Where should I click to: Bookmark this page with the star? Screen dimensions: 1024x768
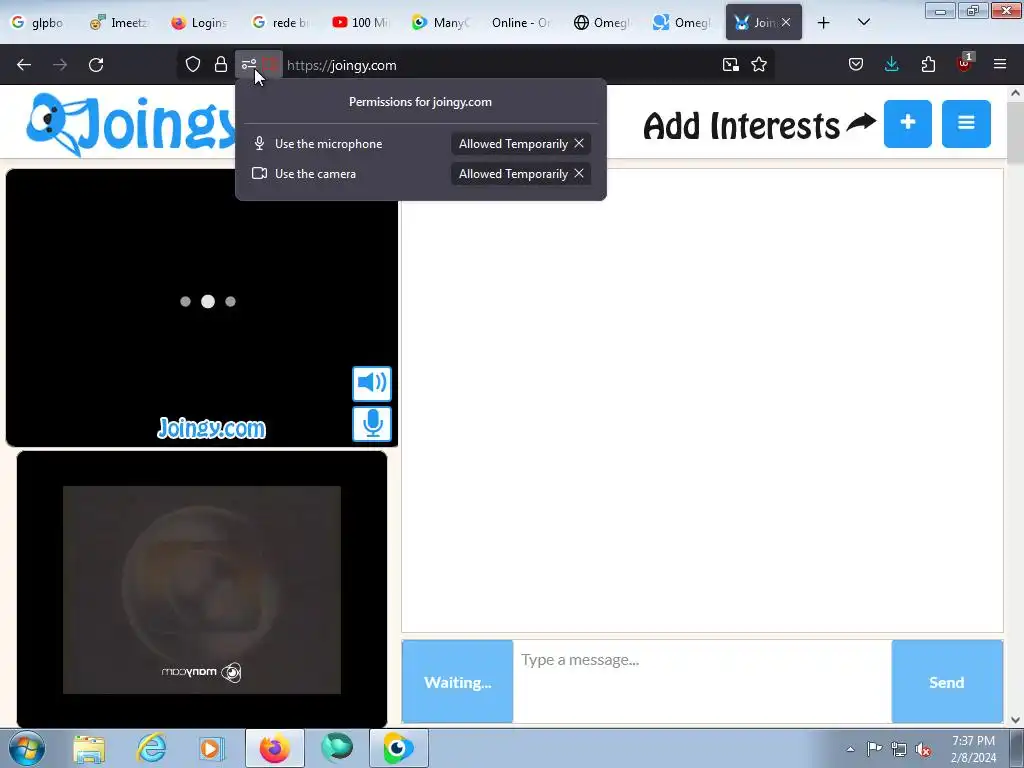759,64
